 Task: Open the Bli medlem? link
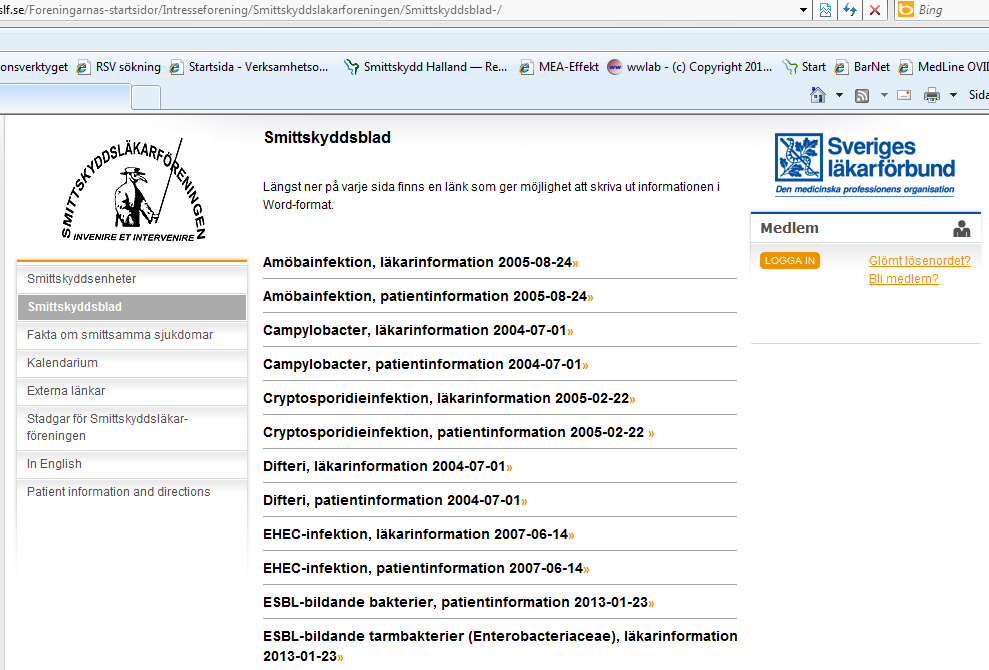click(903, 279)
